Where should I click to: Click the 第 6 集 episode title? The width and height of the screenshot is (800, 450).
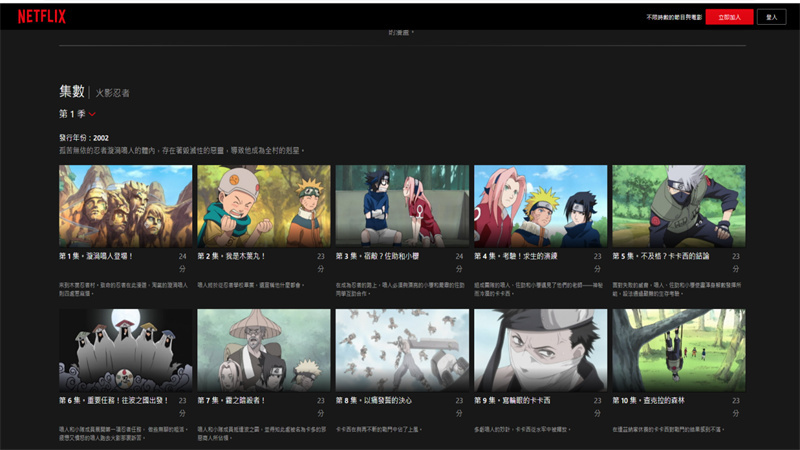(x=114, y=401)
